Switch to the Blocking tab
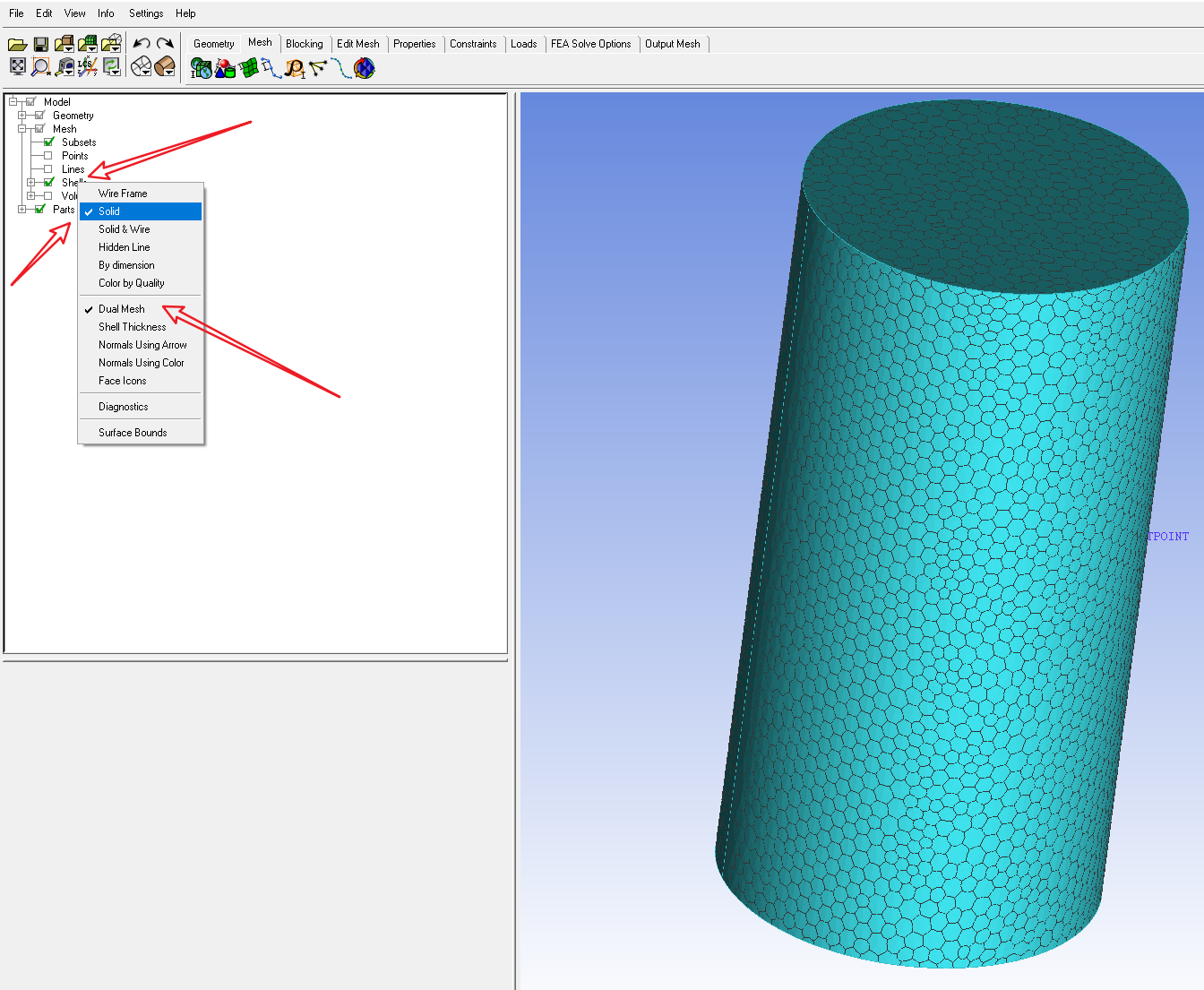Screen dimensions: 1204x990 304,44
